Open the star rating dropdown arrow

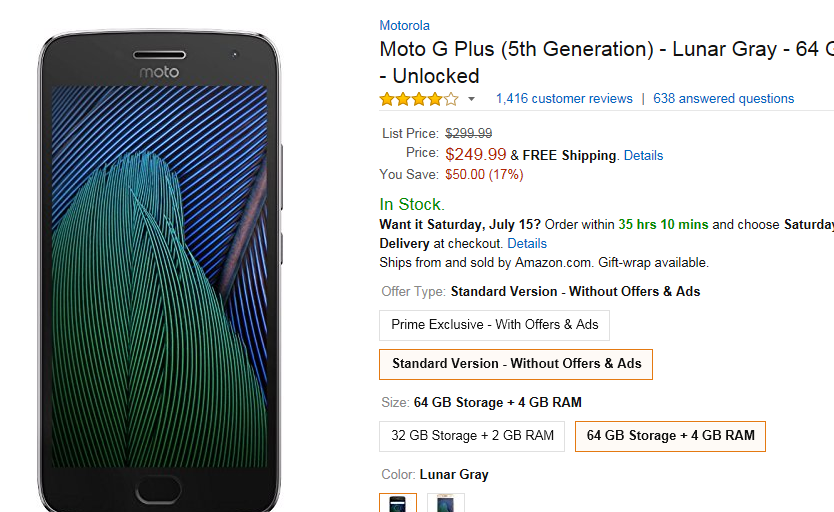[471, 99]
